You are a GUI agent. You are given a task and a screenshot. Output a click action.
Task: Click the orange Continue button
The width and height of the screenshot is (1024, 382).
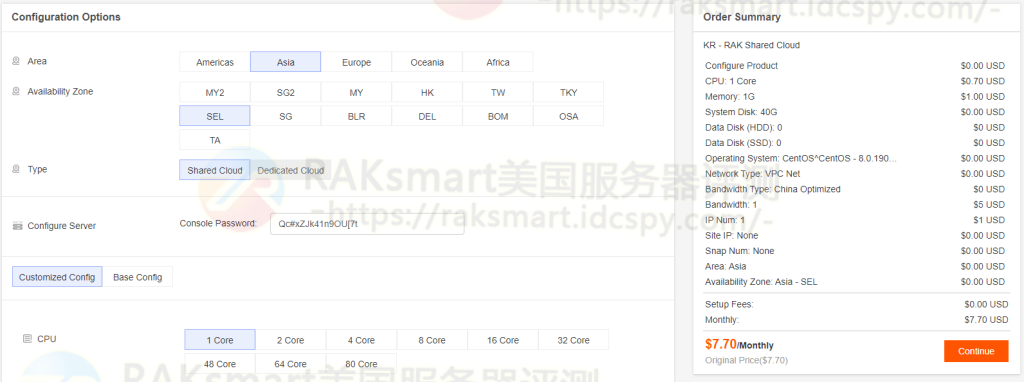[976, 351]
